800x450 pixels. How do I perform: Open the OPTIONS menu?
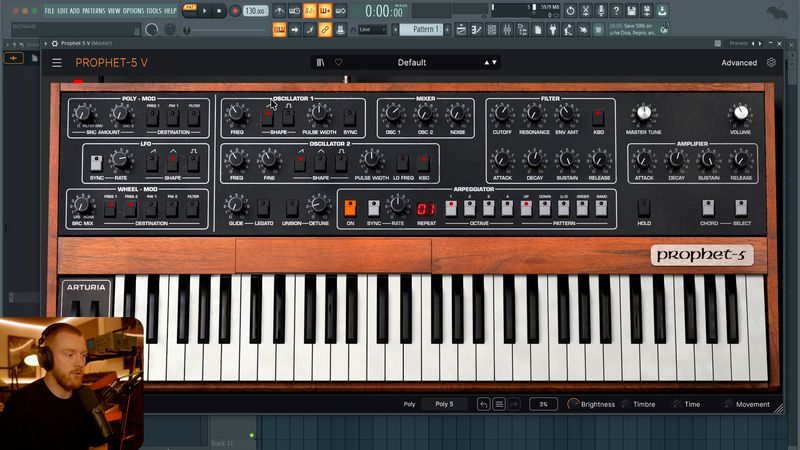[133, 11]
